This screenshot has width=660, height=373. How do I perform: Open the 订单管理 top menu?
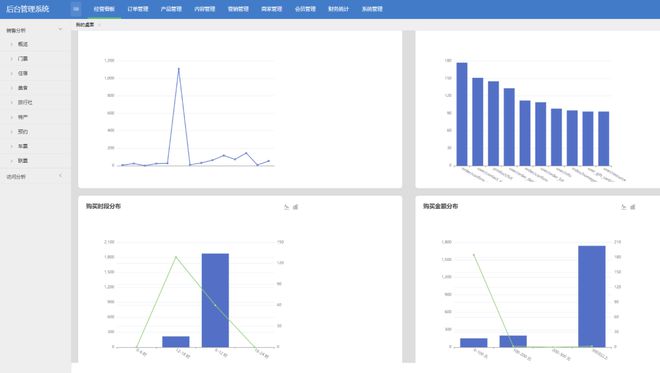pos(138,9)
